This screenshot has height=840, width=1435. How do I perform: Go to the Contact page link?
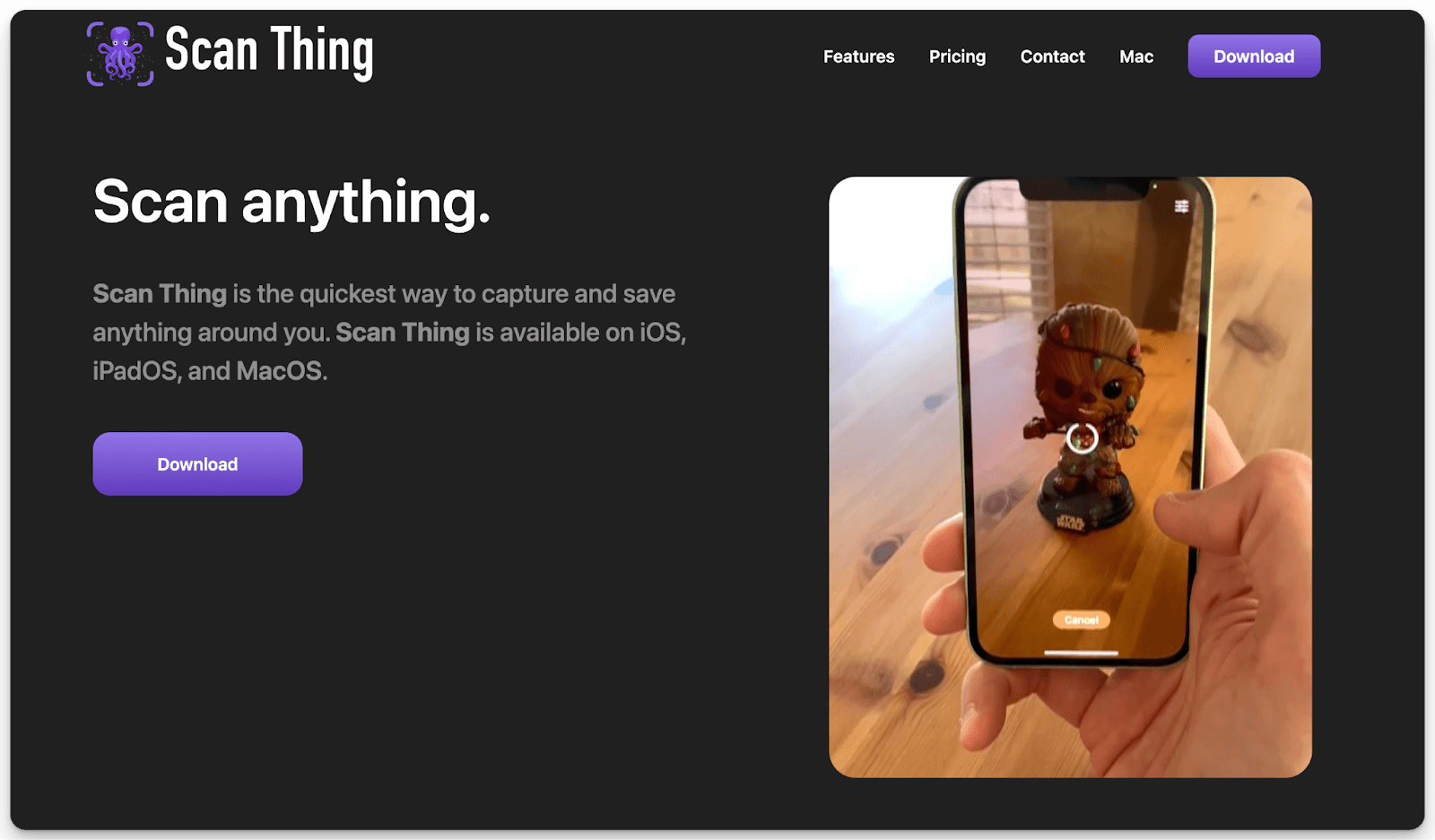point(1052,56)
